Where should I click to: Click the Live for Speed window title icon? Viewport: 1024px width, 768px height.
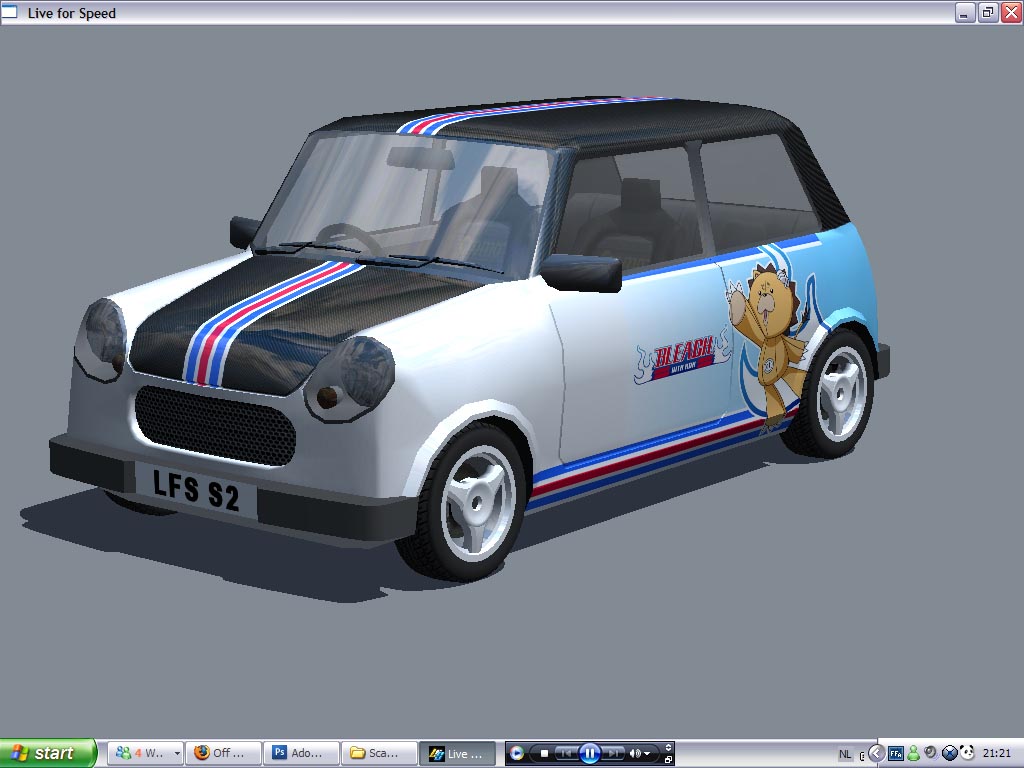coord(9,12)
